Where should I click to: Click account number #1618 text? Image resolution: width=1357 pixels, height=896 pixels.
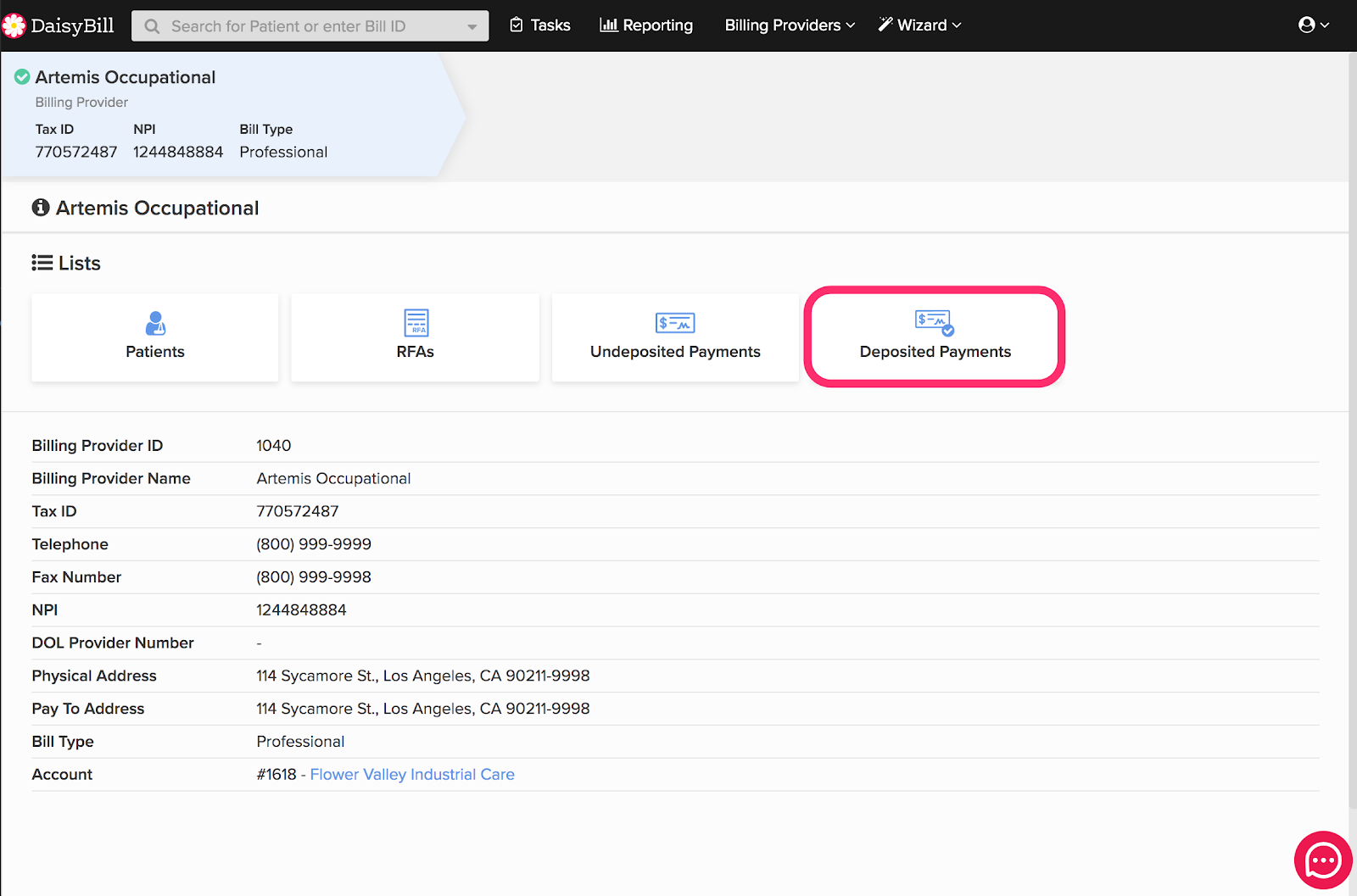[x=276, y=774]
